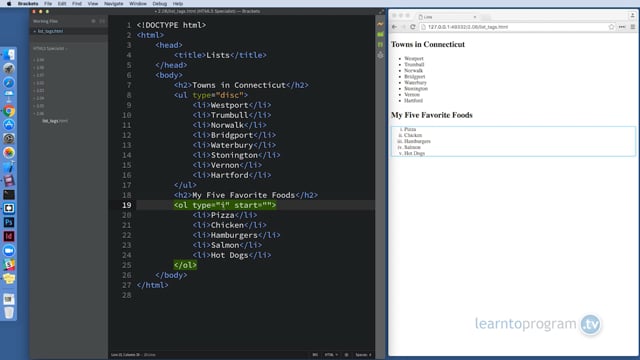This screenshot has height=360, width=640.
Task: Open the Trash in the Dock
Action: (9, 313)
